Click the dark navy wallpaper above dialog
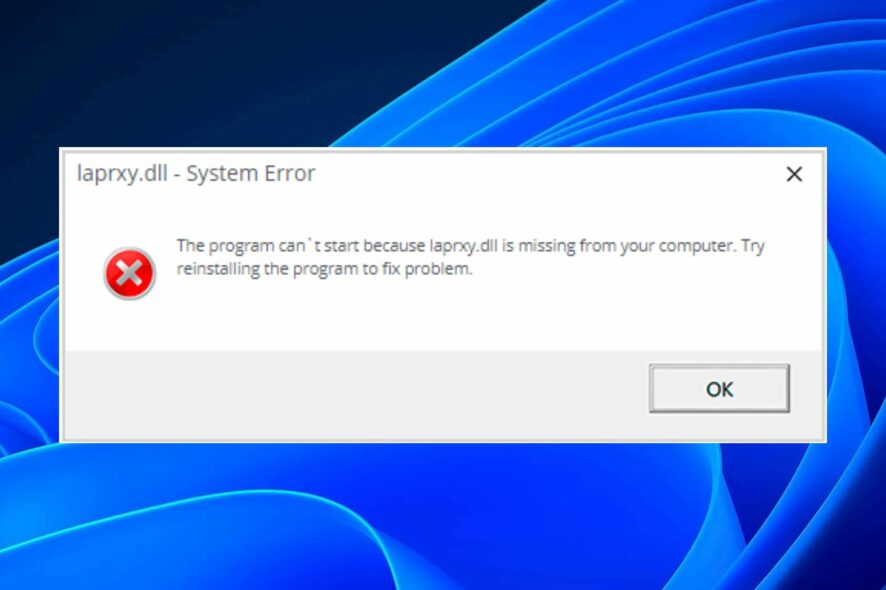This screenshot has width=886, height=590. (170, 73)
